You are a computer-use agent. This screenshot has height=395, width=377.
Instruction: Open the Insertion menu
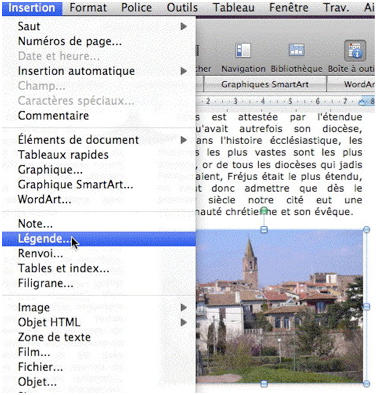(32, 8)
